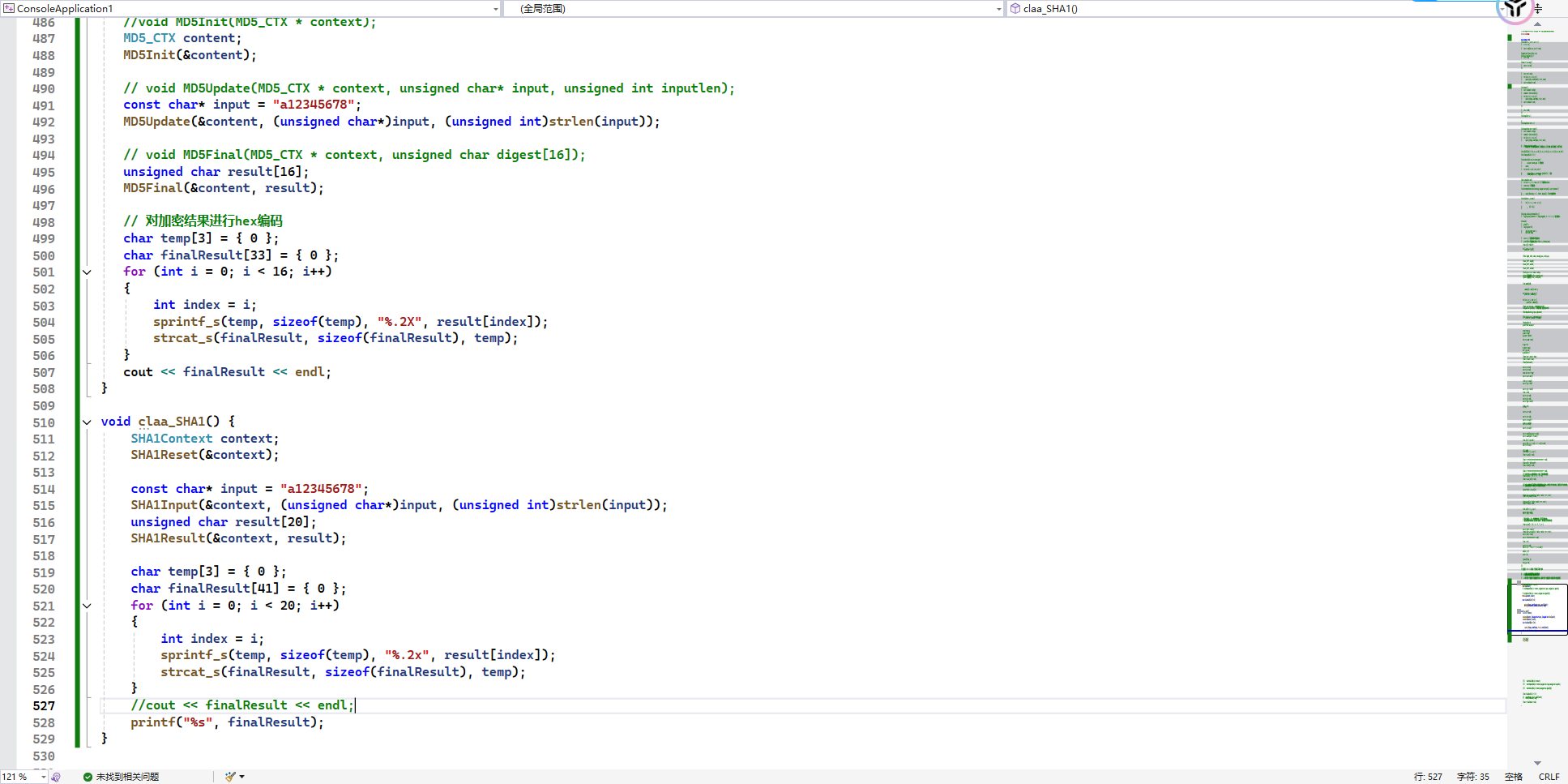Collapse the claa_SHA1 function at line 510
This screenshot has height=784, width=1568.
87,422
